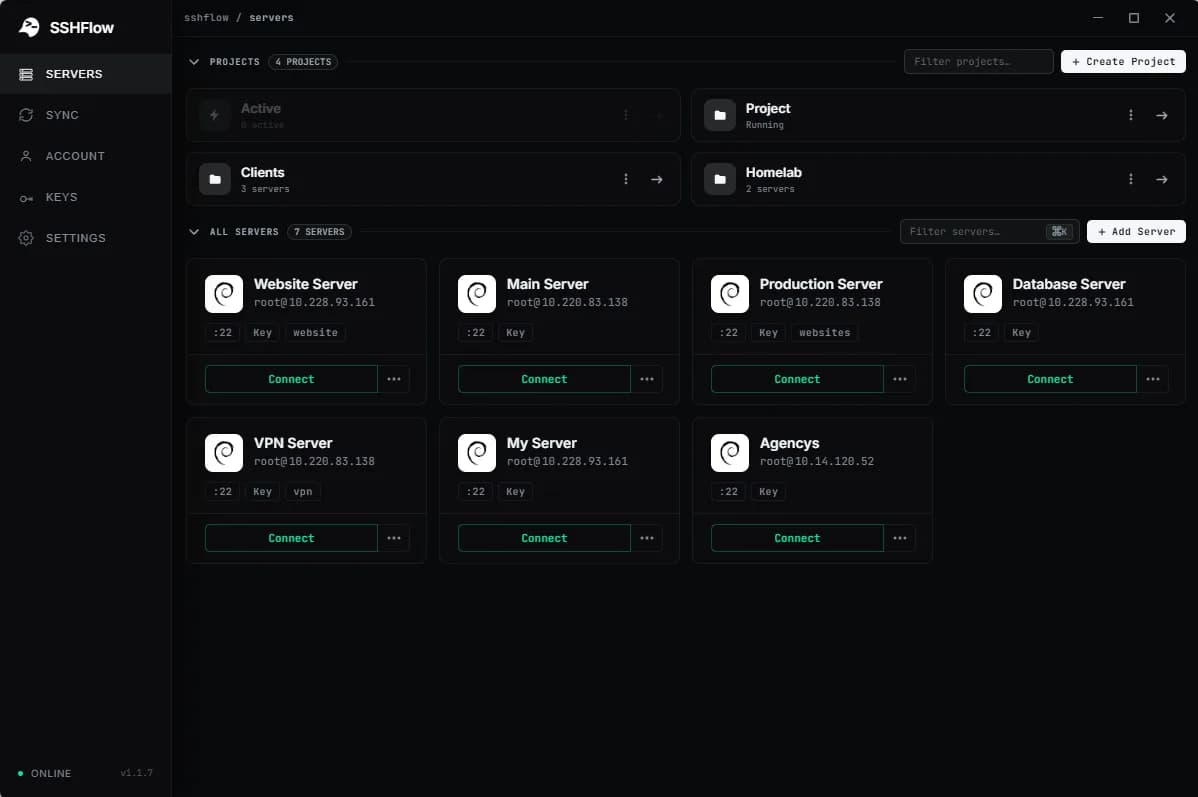Open the Settings gear in sidebar
The width and height of the screenshot is (1198, 797).
point(26,238)
